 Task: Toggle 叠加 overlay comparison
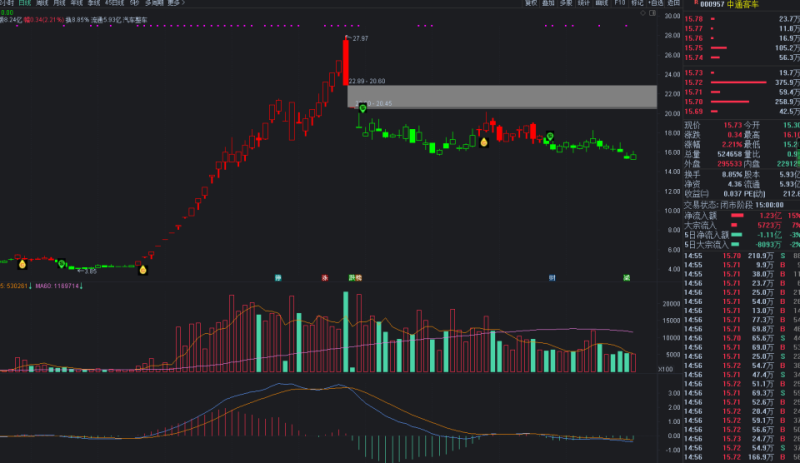(x=548, y=4)
